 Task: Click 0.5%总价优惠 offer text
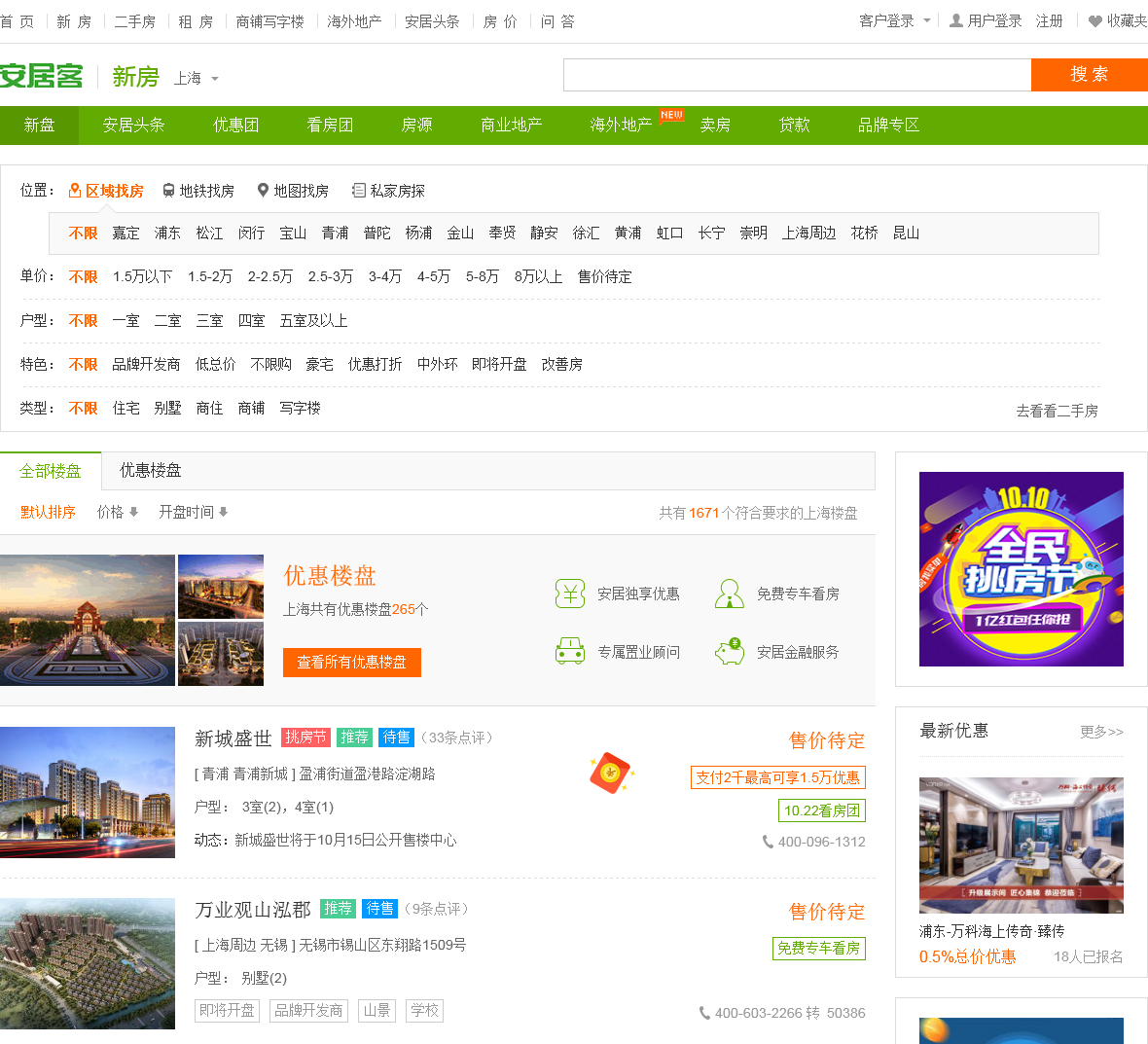967,956
